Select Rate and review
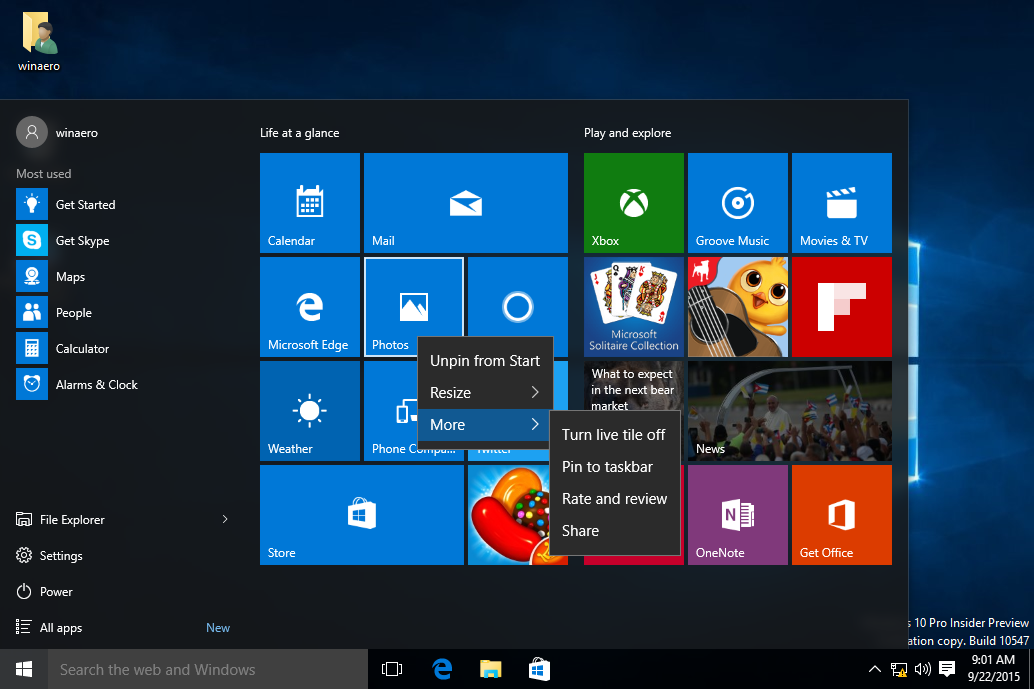The height and width of the screenshot is (689, 1034). point(614,499)
